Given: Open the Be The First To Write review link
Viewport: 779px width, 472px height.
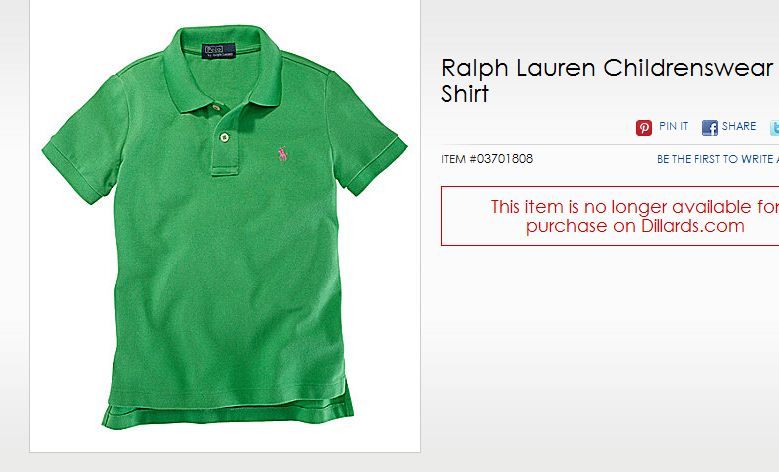Looking at the screenshot, I should (x=718, y=159).
